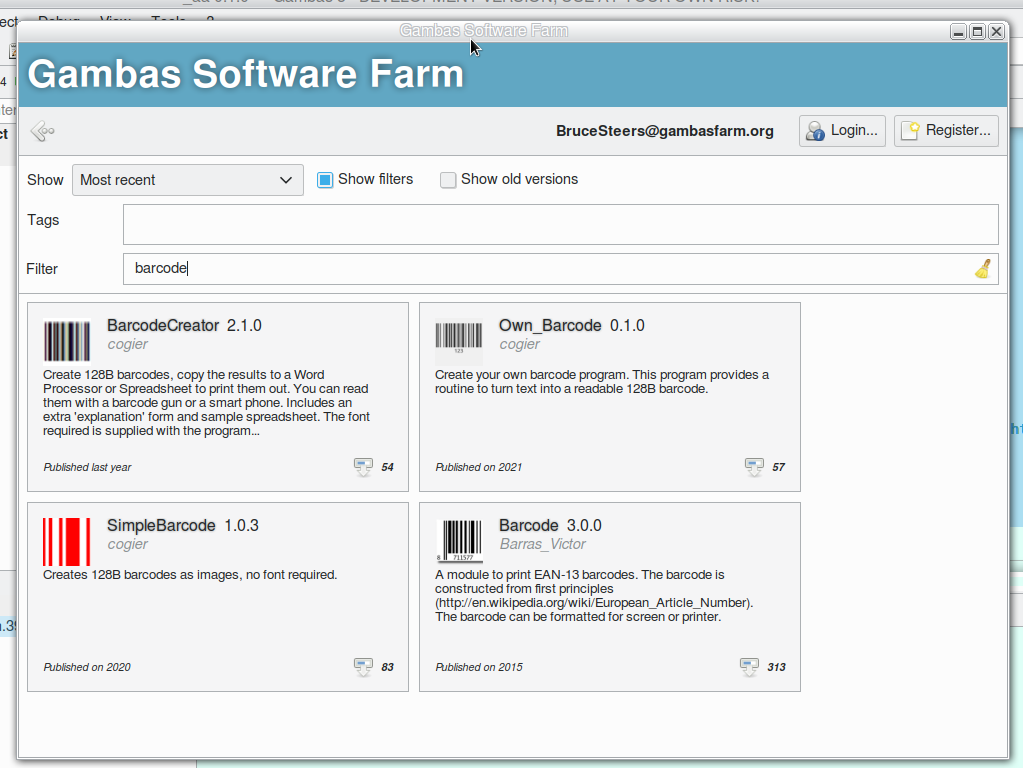The width and height of the screenshot is (1023, 768).
Task: Open the Barcode 3.0.0 title by Barras_Victor
Action: coord(529,525)
